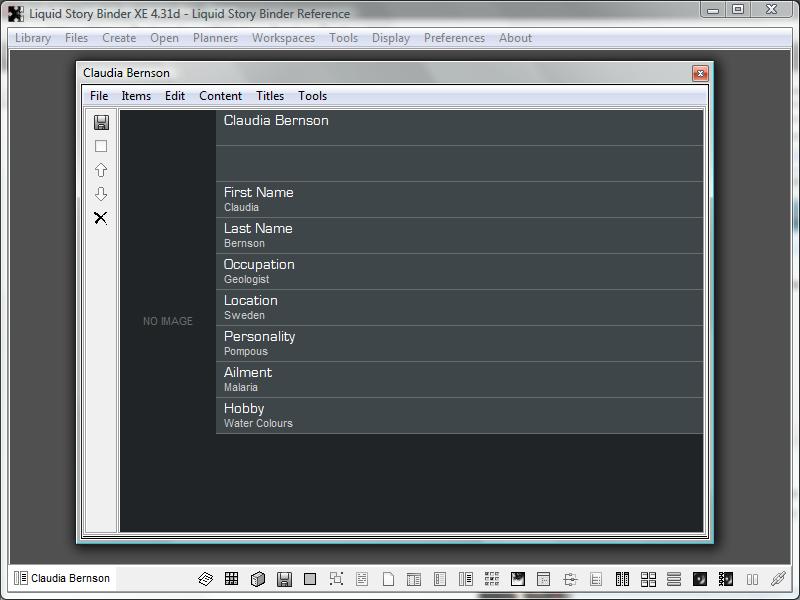Close the Claudia Bernson dossier window
Screen dimensions: 800x600
point(700,73)
